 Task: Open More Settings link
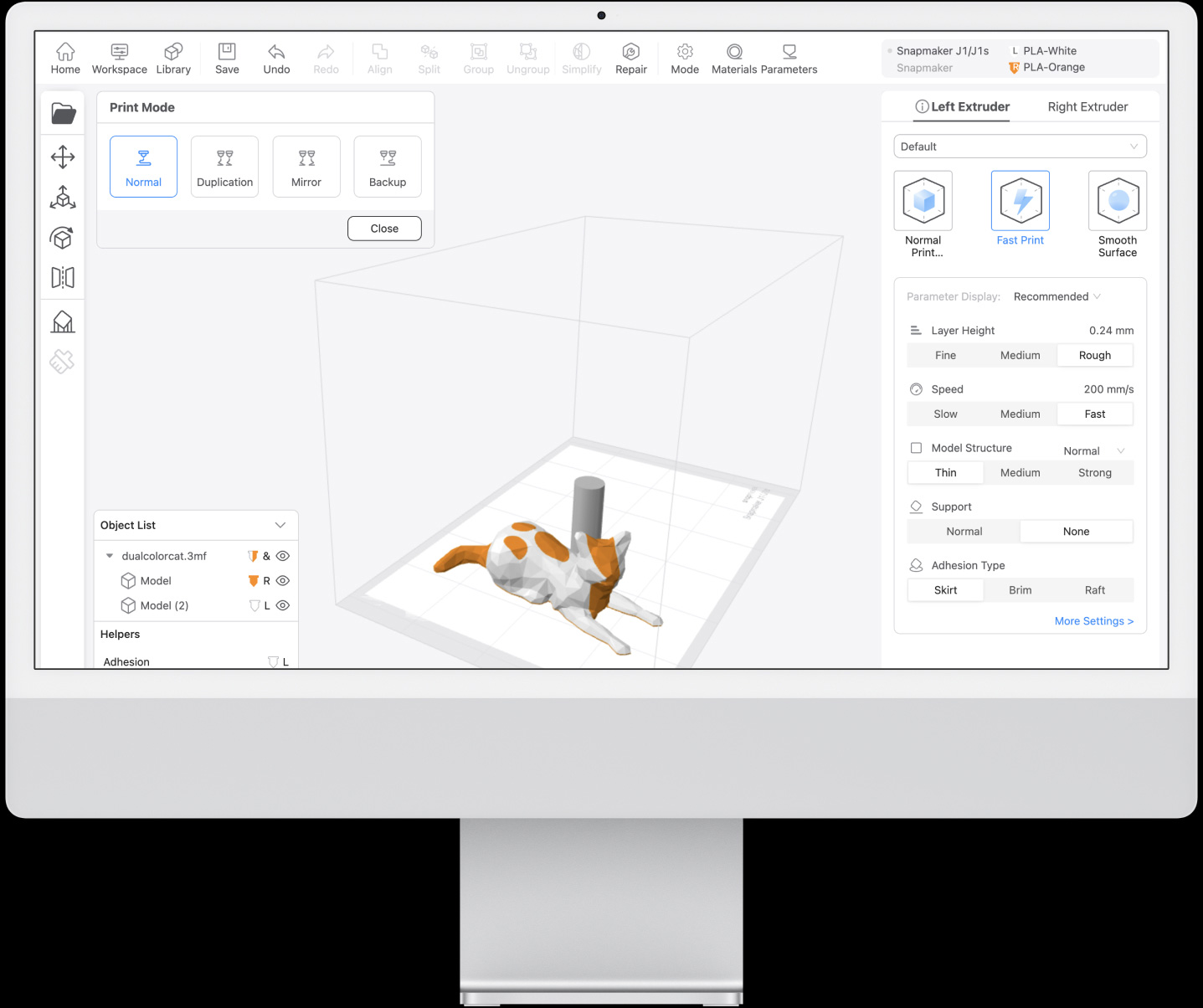click(1094, 621)
